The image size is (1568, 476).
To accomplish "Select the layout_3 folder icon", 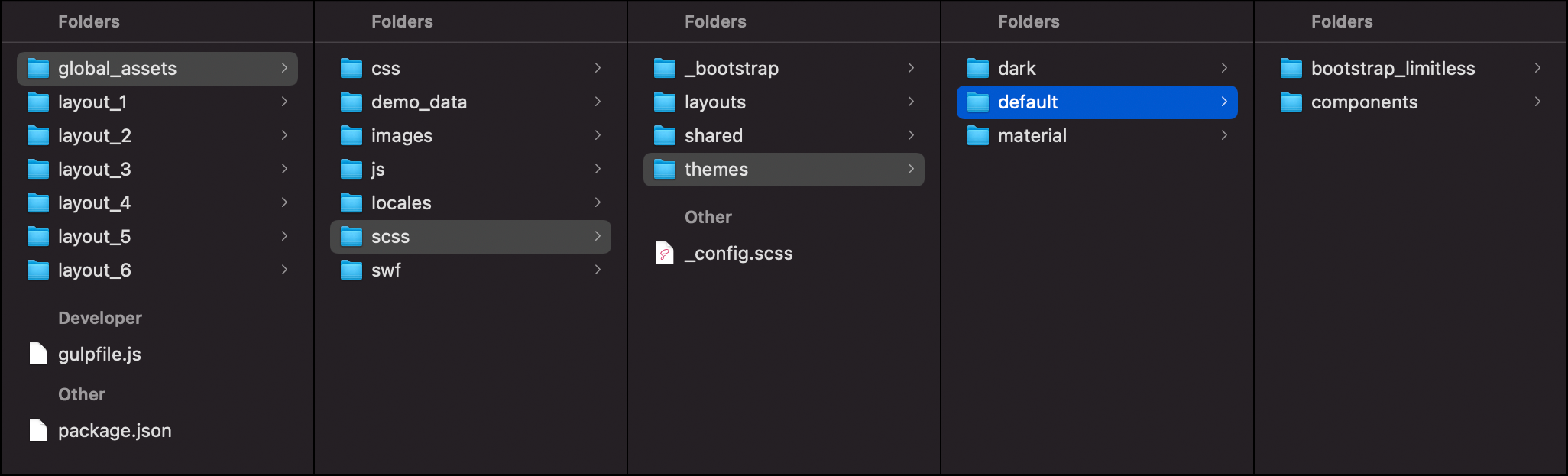I will [38, 169].
